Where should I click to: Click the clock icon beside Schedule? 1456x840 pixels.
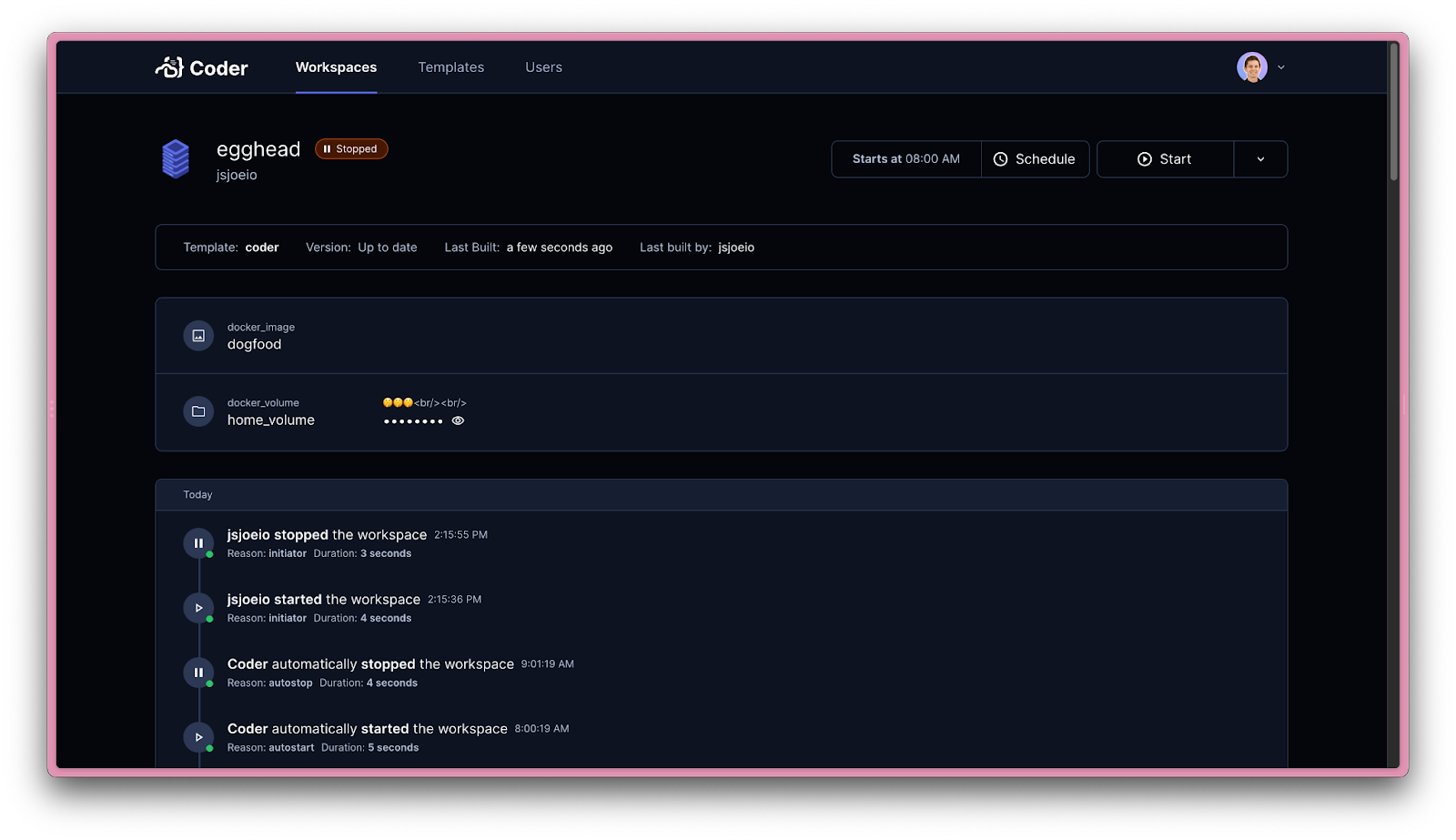click(x=1000, y=159)
